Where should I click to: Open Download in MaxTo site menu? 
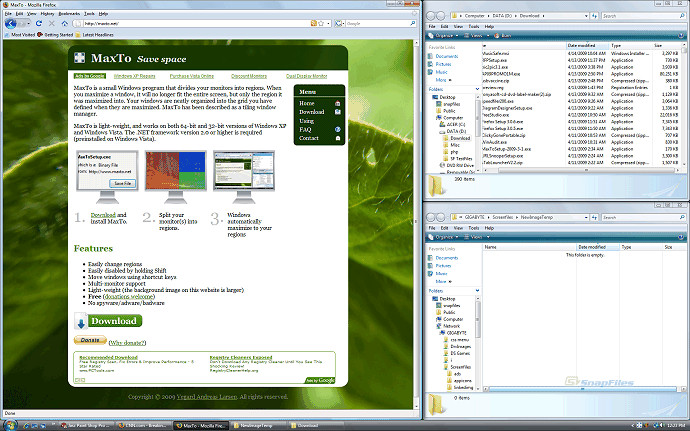click(x=312, y=112)
